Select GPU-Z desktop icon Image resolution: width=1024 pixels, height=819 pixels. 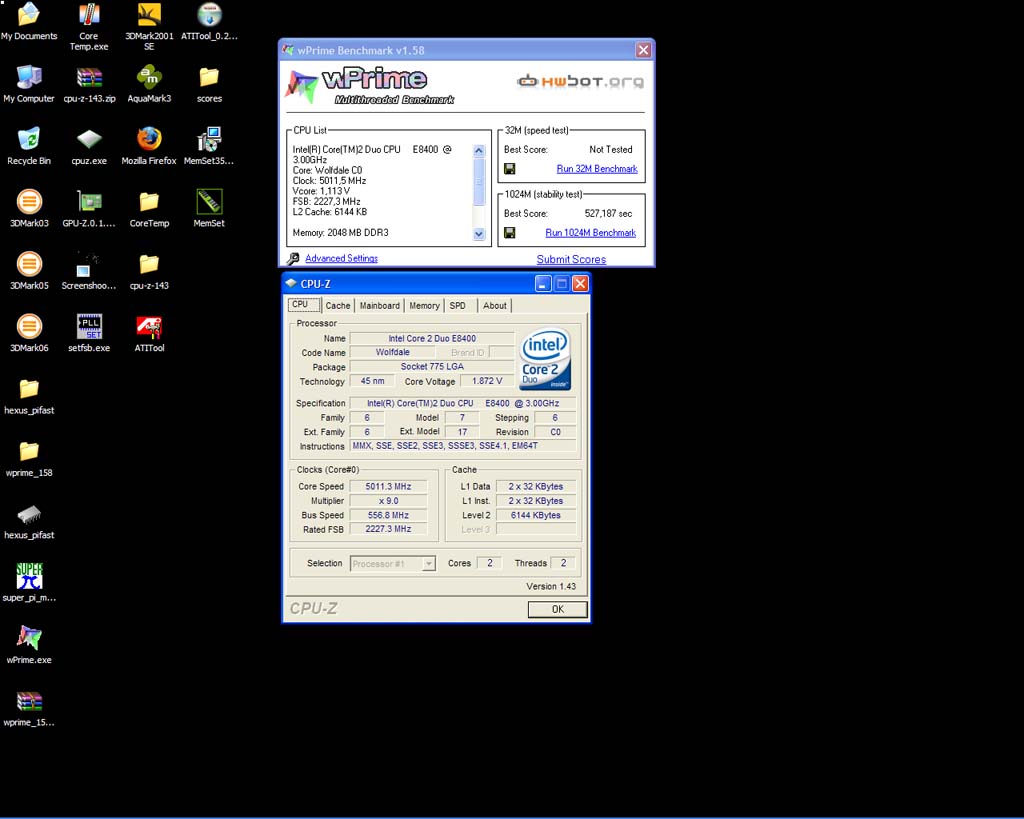pos(89,208)
